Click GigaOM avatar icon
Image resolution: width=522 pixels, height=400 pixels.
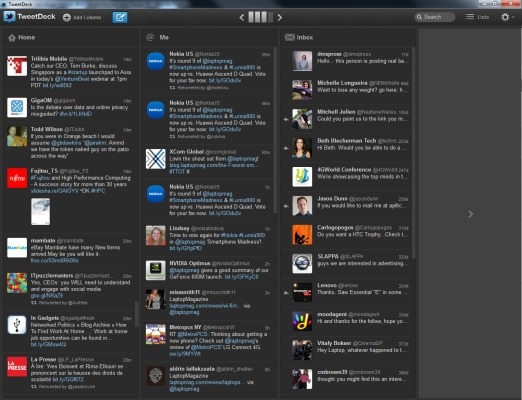[17, 108]
